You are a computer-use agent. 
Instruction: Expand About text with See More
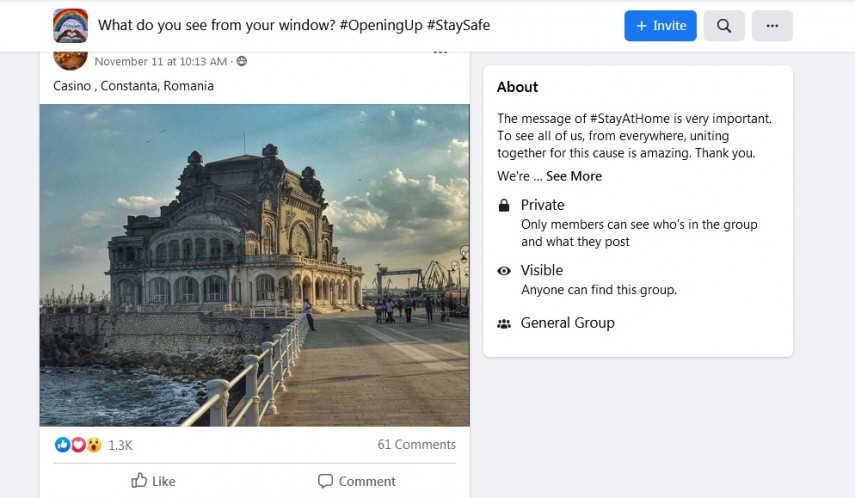coord(574,176)
